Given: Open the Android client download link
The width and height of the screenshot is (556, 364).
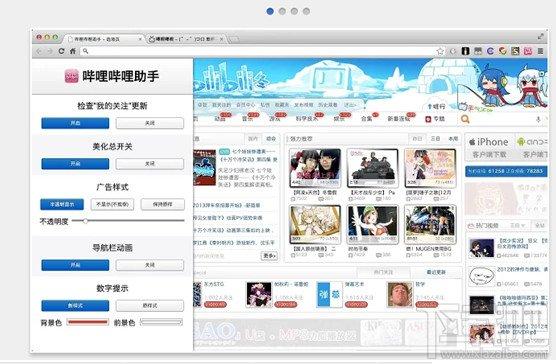Looking at the screenshot, I should (x=532, y=147).
